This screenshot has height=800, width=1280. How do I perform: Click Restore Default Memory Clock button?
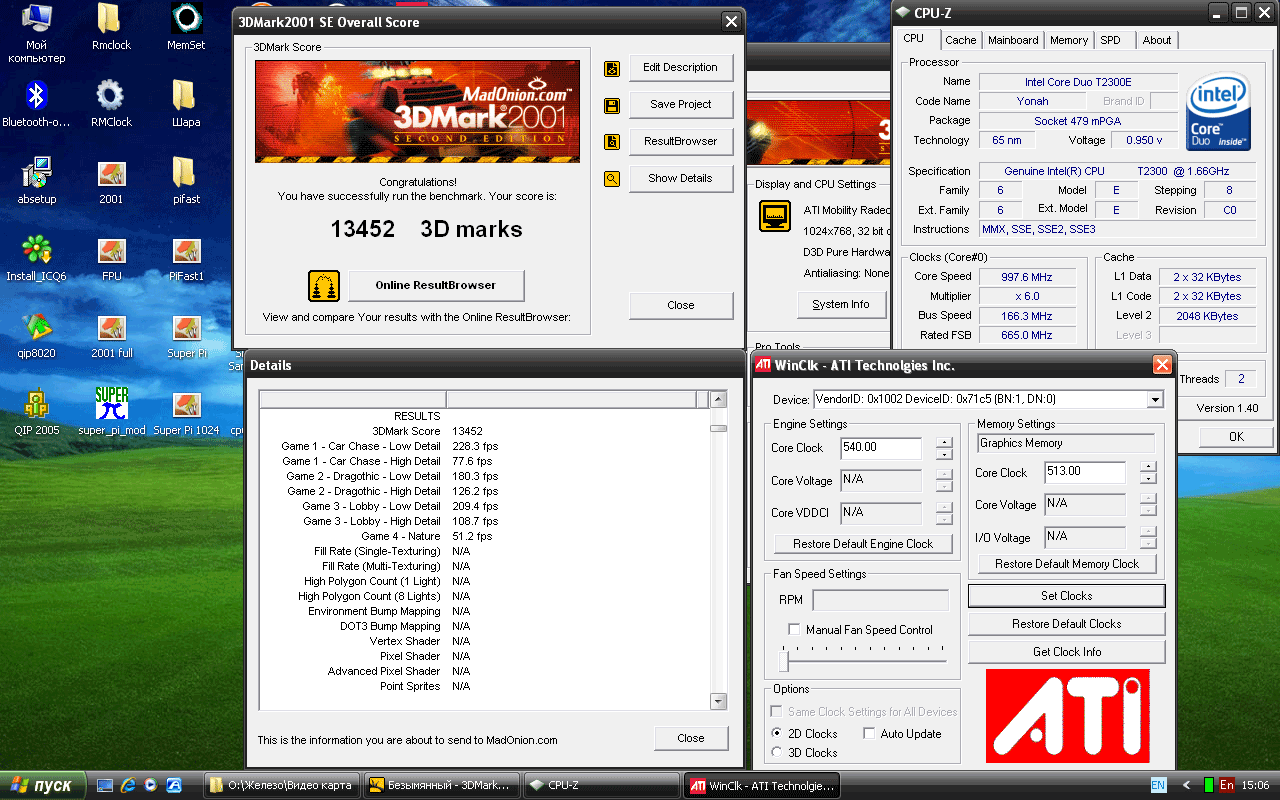(x=1067, y=564)
